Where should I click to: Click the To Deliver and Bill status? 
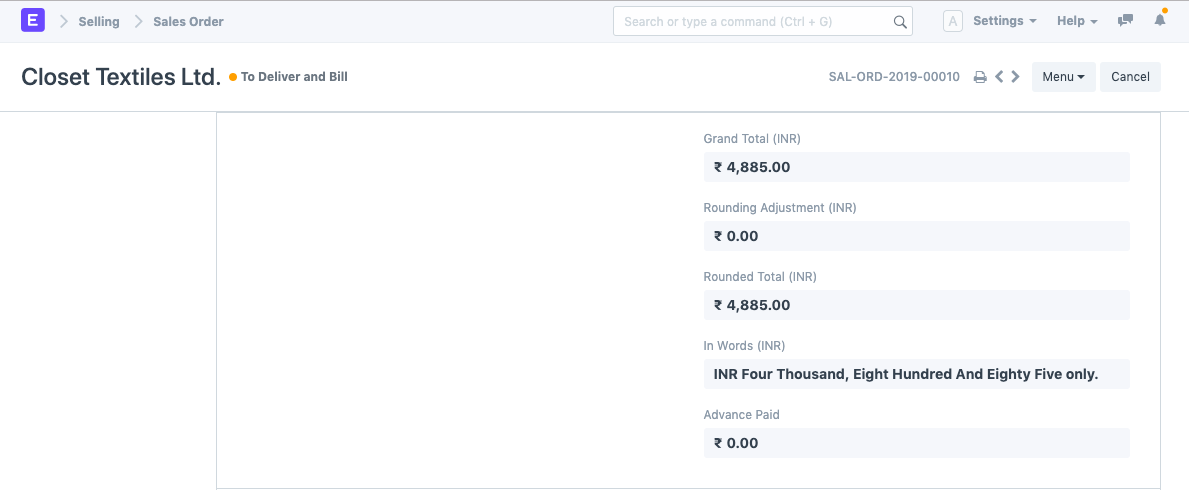click(294, 77)
